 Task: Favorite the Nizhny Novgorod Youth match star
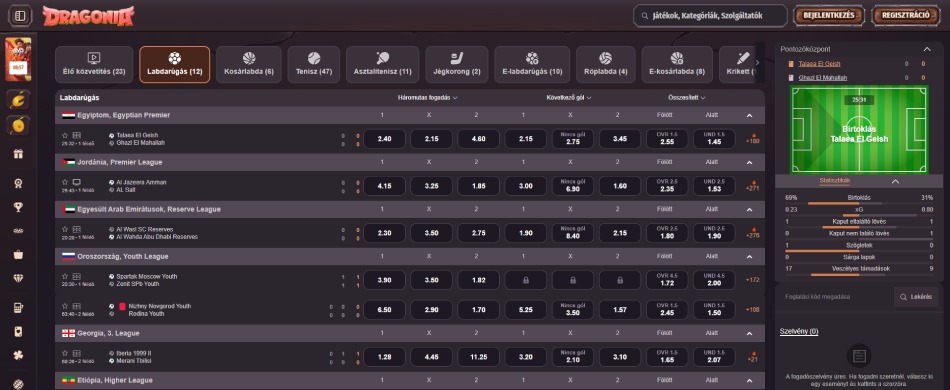(65, 306)
